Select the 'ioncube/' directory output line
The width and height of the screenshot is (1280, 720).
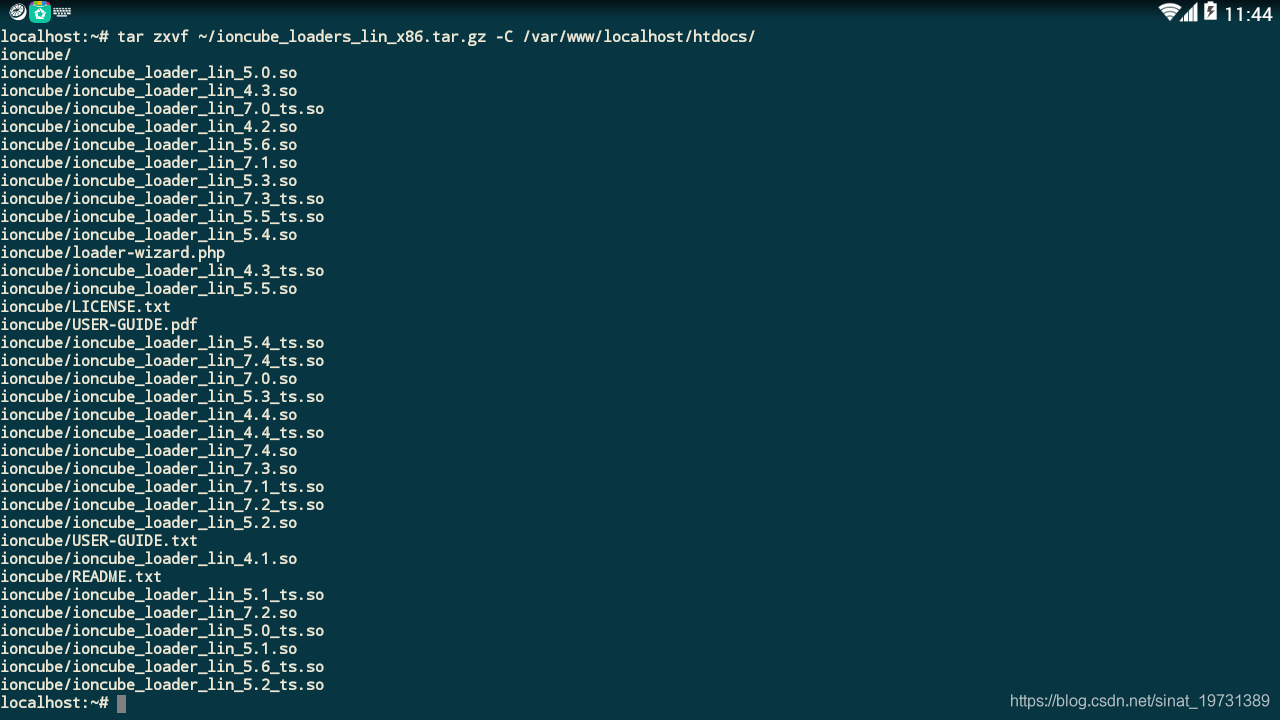tap(36, 55)
